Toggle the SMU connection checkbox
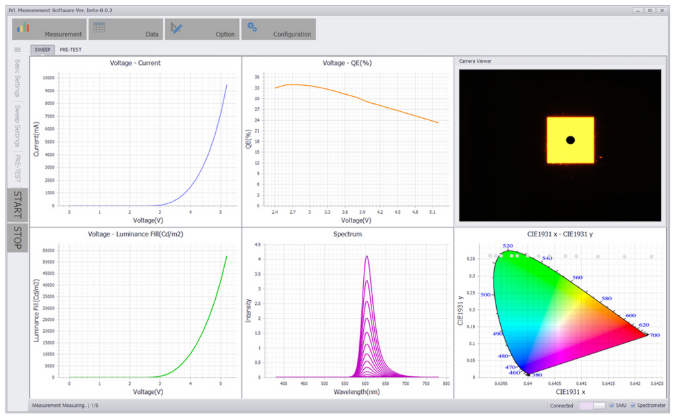This screenshot has height=417, width=674. pyautogui.click(x=611, y=405)
